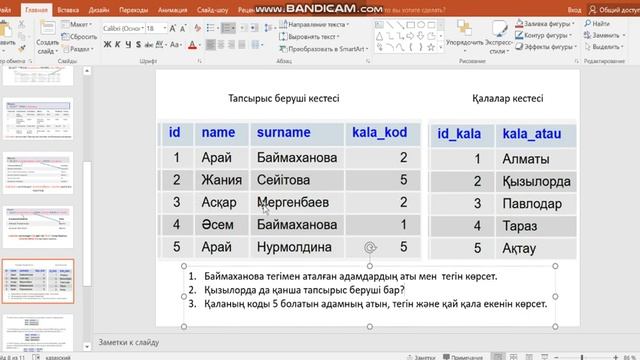Align text to the left
The height and width of the screenshot is (360, 640).
pyautogui.click(x=210, y=44)
